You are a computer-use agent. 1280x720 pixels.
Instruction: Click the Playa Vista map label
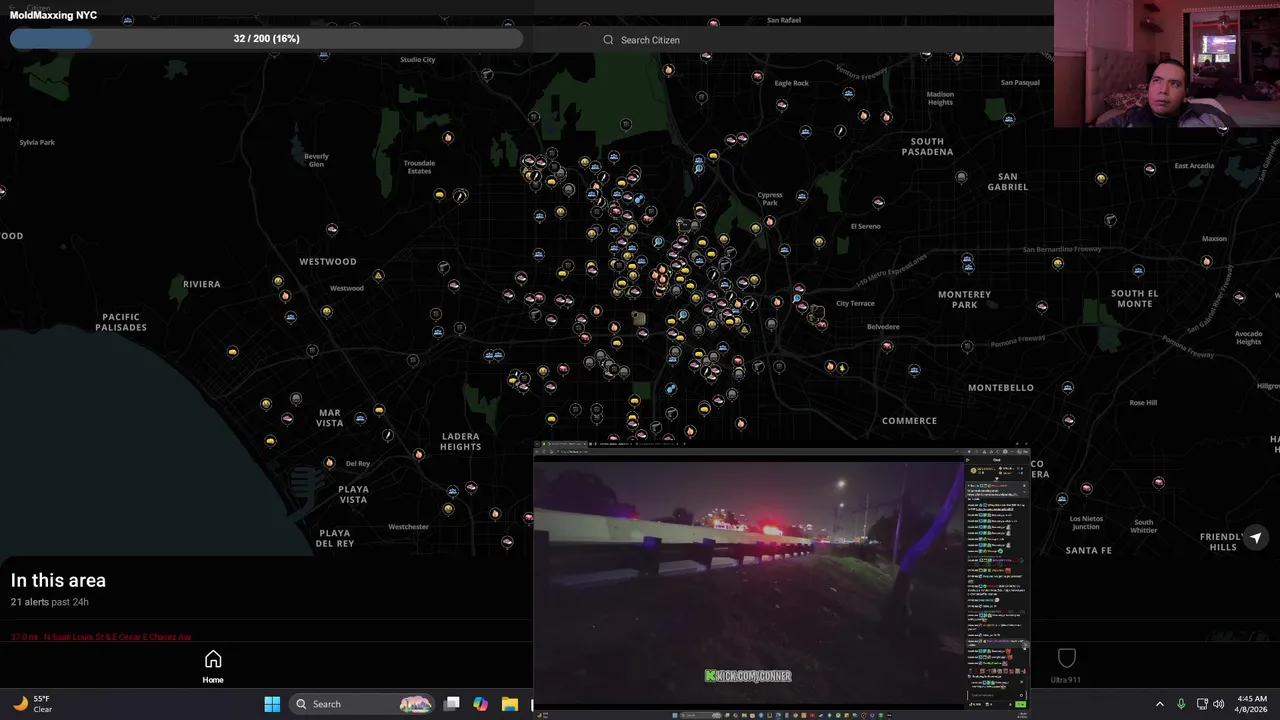(x=353, y=495)
